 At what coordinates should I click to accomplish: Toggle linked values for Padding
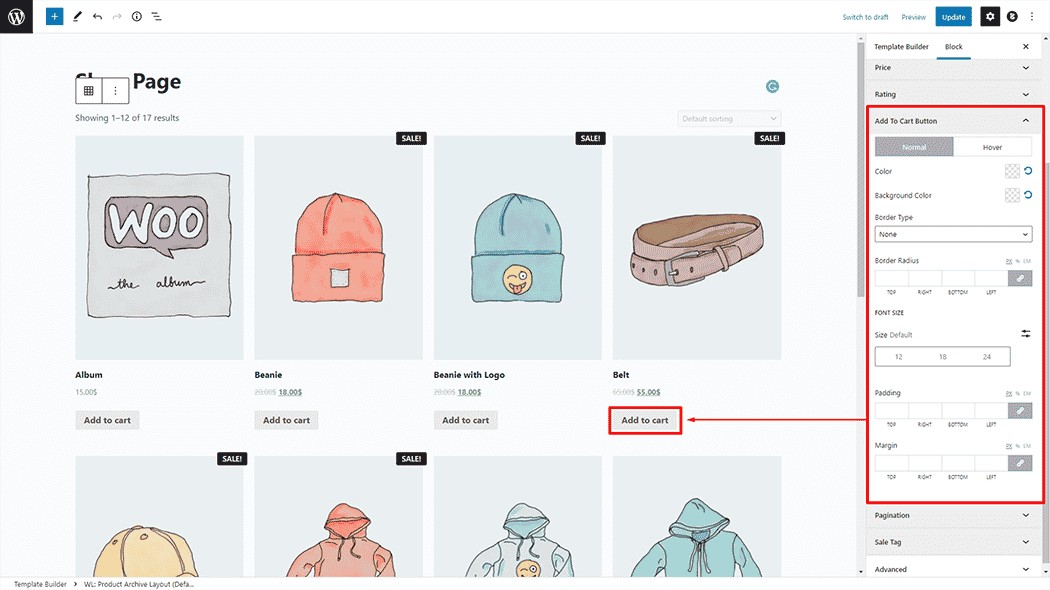click(x=1019, y=410)
